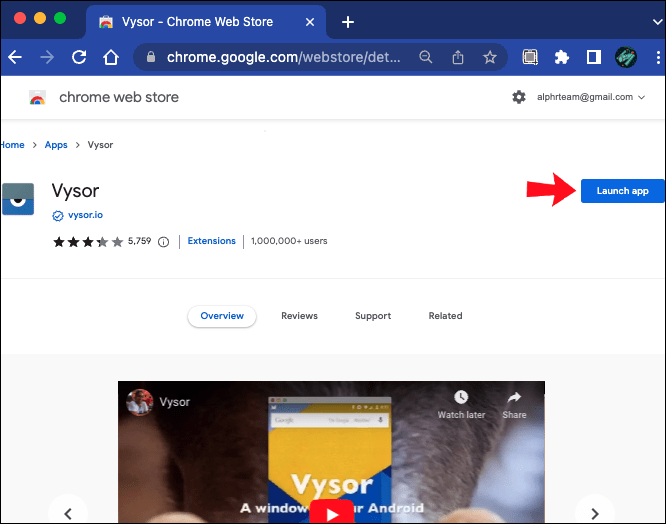The height and width of the screenshot is (524, 666).
Task: Click the forward navigation arrow
Action: (x=47, y=57)
